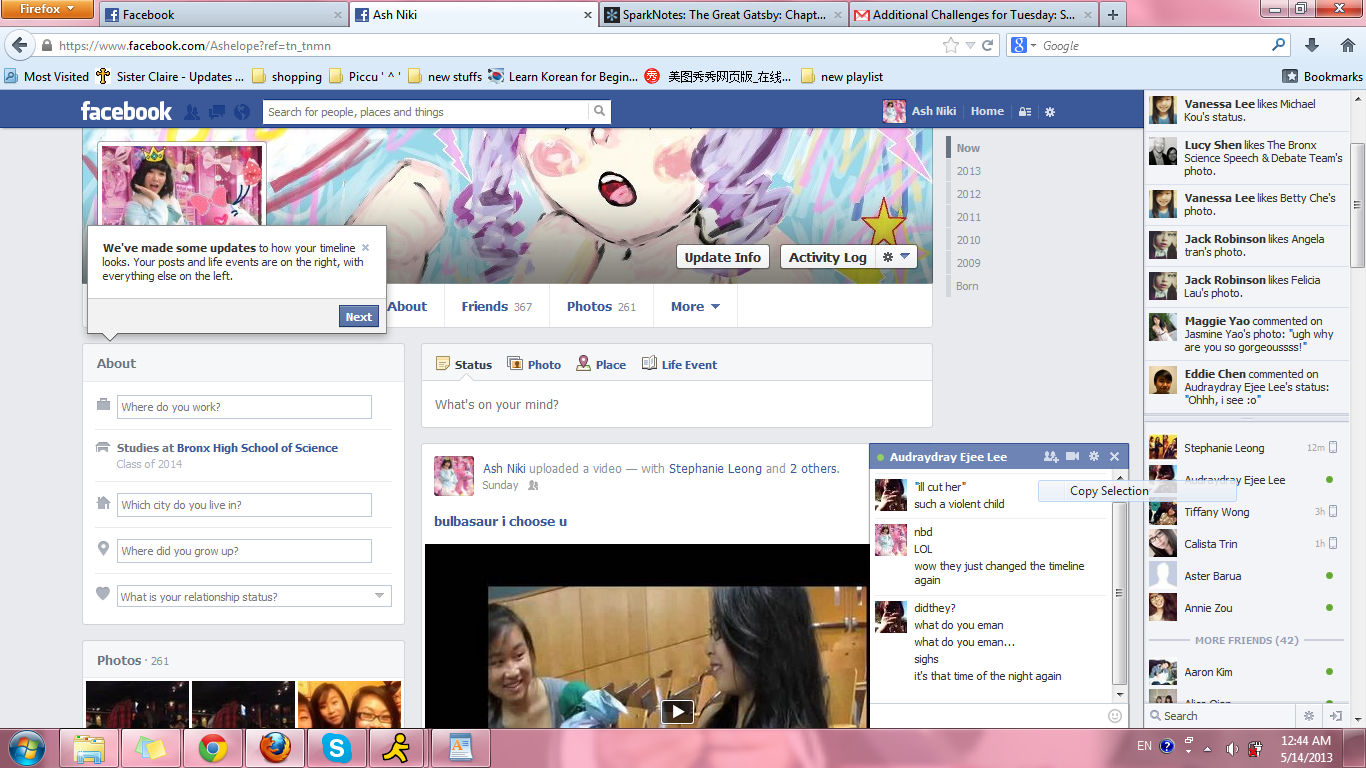Open chat sidebar options gear
The image size is (1366, 768).
1308,716
